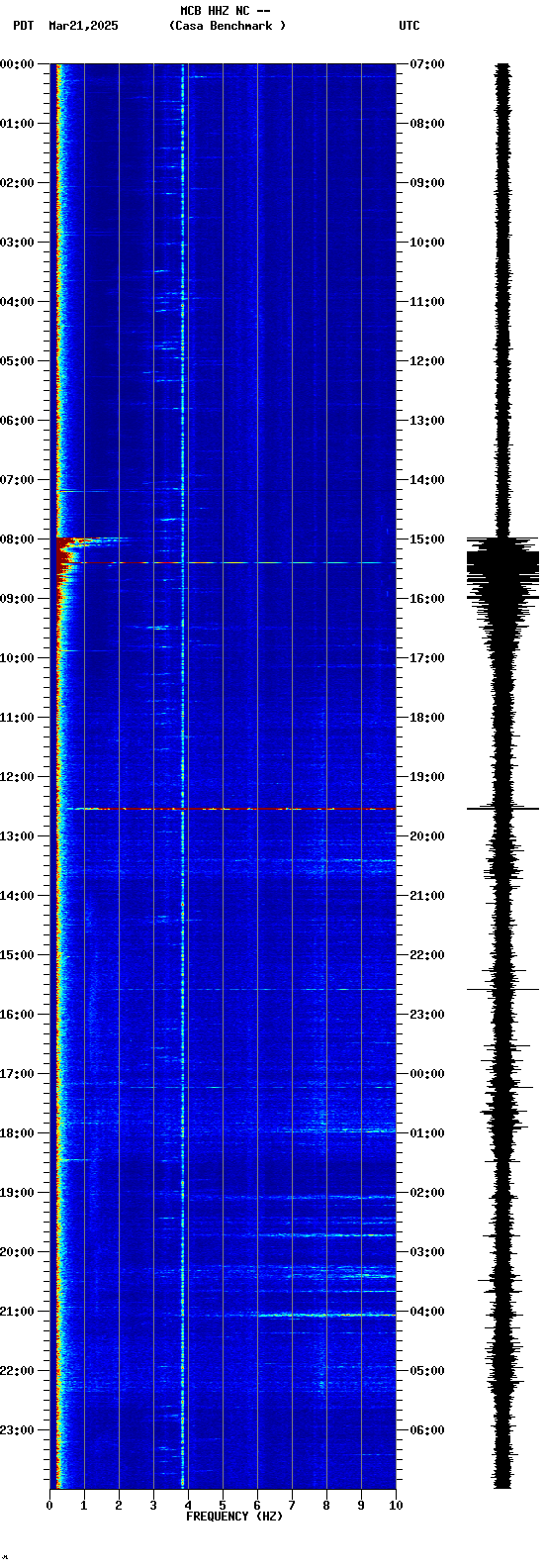Click the 7 Hz frequency tick label
546x1568 pixels.
point(292,1506)
